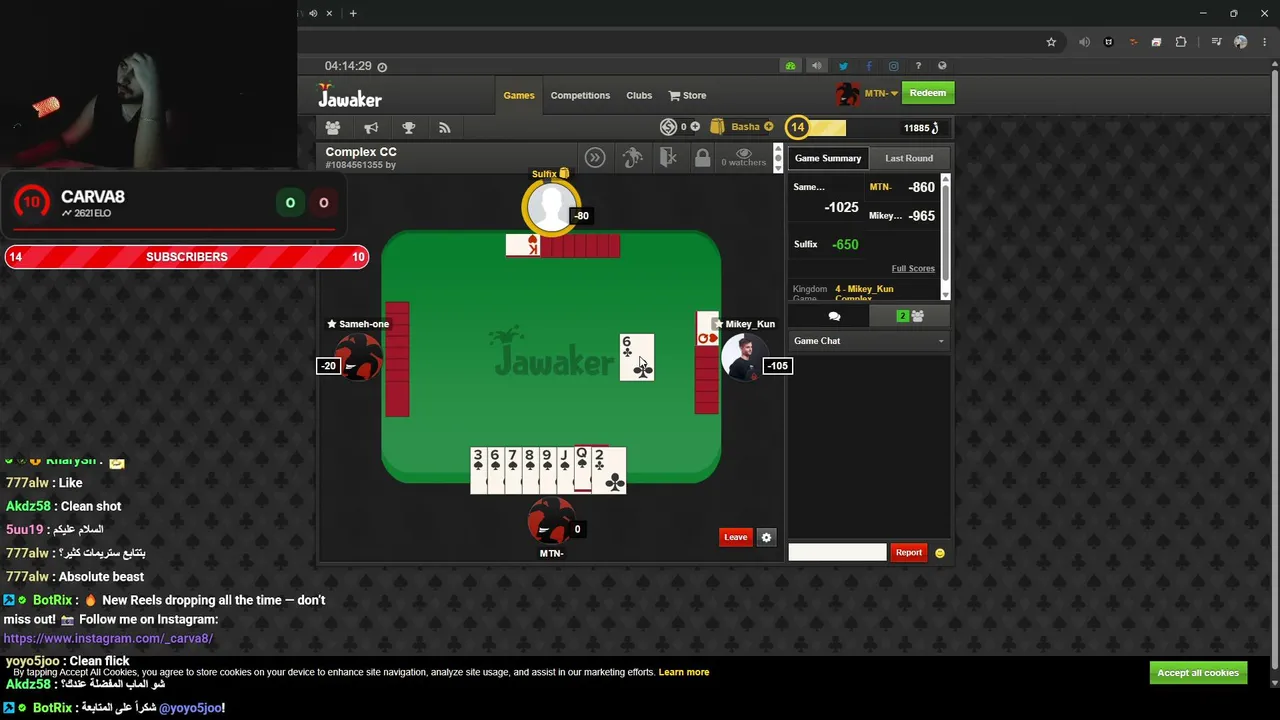Image resolution: width=1280 pixels, height=720 pixels.
Task: Expand the Game Chat dropdown
Action: pos(869,341)
